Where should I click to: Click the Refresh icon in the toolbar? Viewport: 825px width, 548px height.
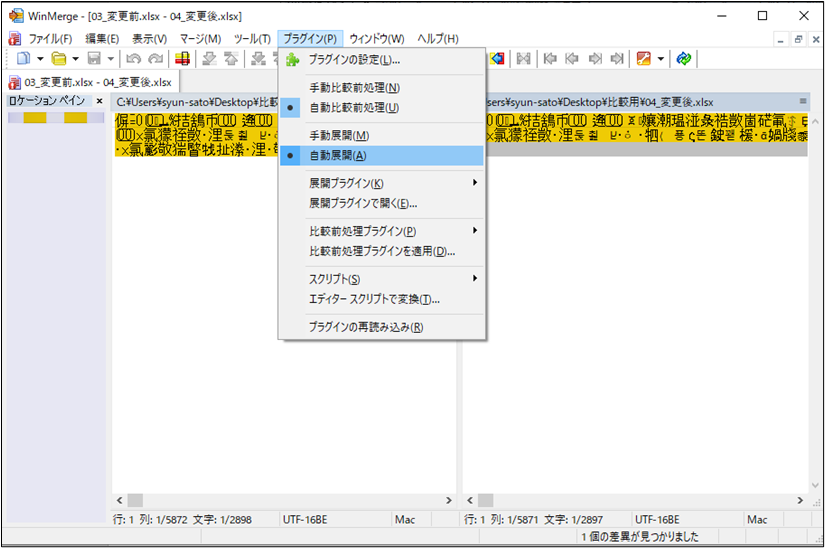pos(683,59)
